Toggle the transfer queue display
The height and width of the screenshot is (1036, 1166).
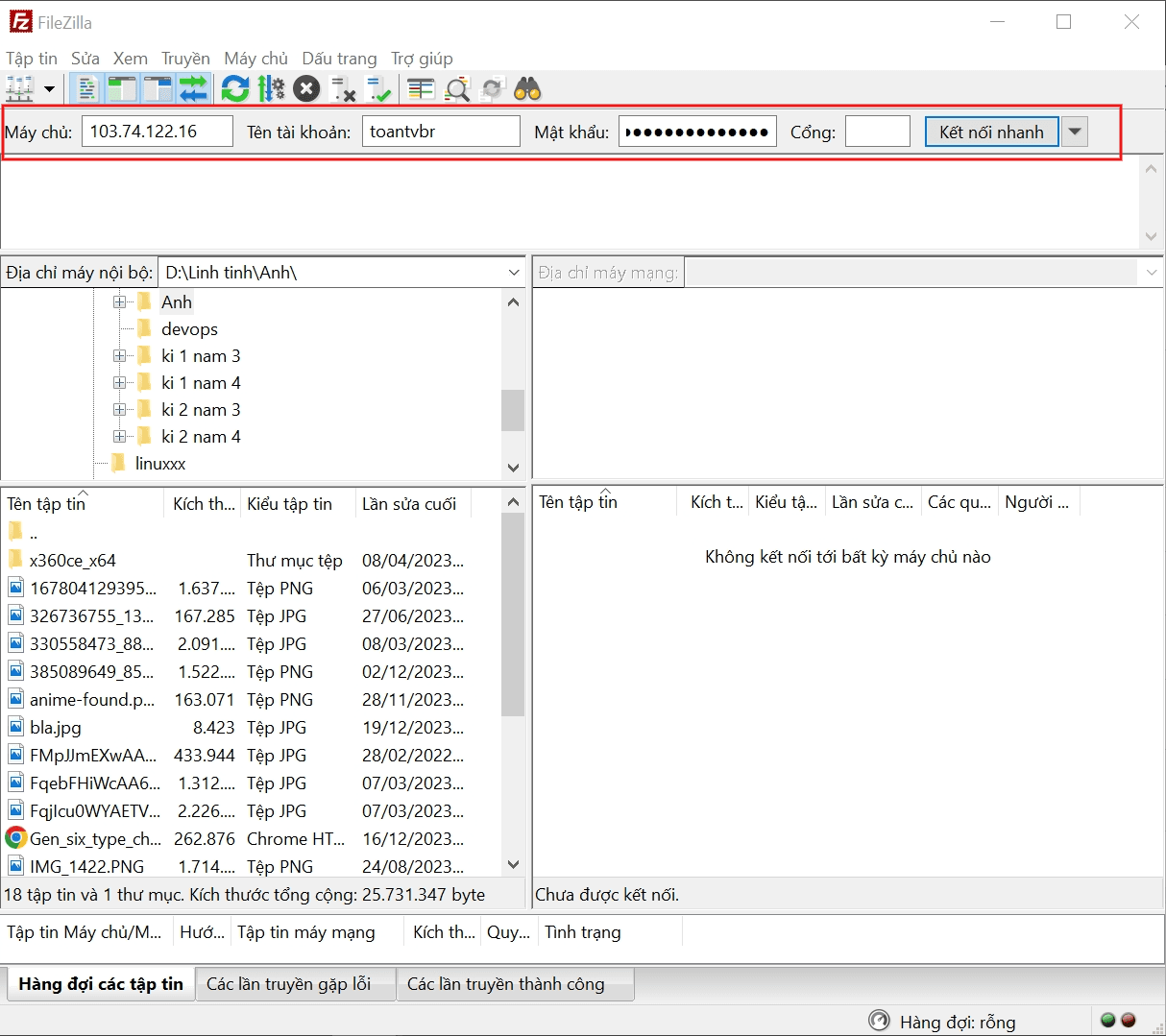pyautogui.click(x=192, y=88)
